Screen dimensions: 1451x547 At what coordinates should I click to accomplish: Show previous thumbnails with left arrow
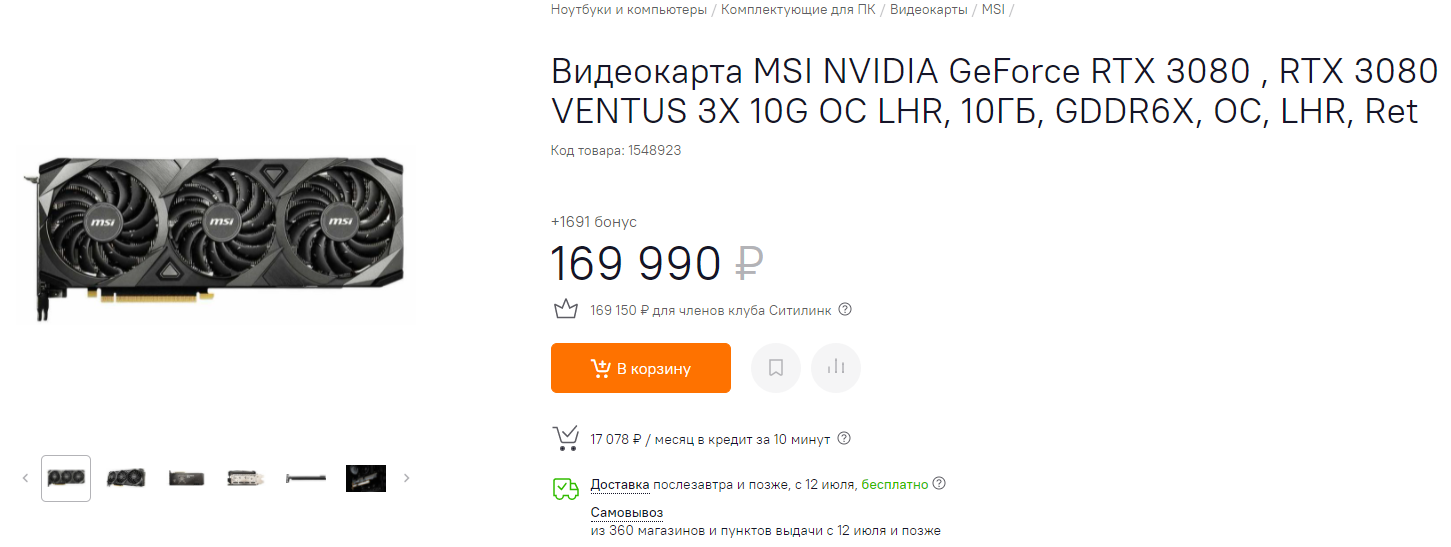coord(25,478)
